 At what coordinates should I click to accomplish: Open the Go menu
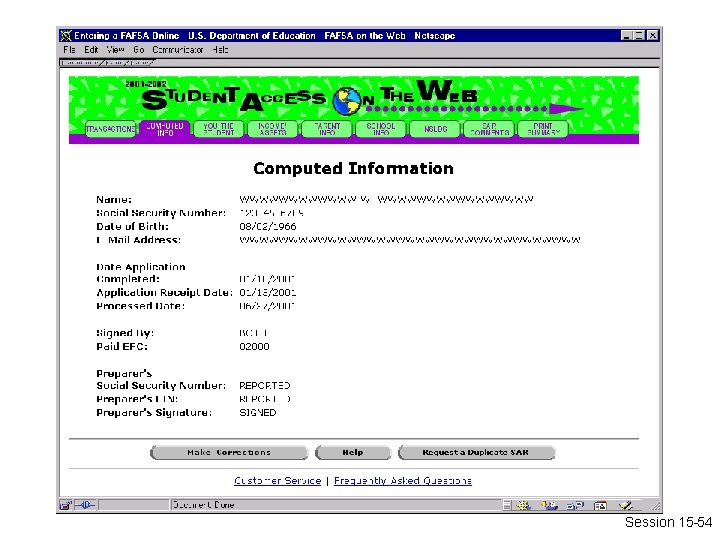click(139, 50)
